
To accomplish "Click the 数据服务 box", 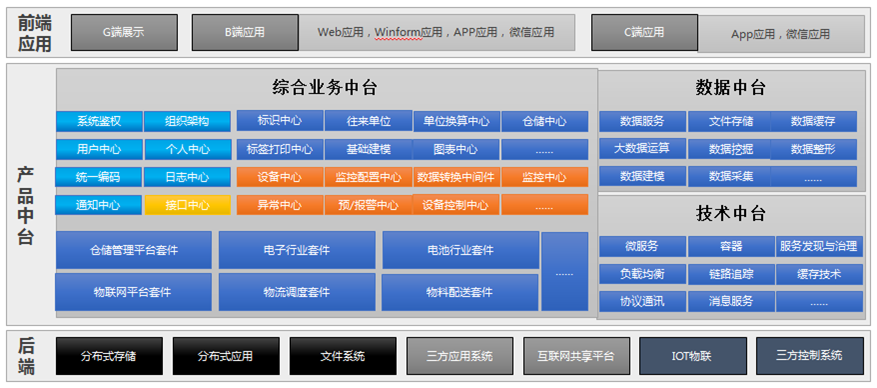I will [x=643, y=121].
